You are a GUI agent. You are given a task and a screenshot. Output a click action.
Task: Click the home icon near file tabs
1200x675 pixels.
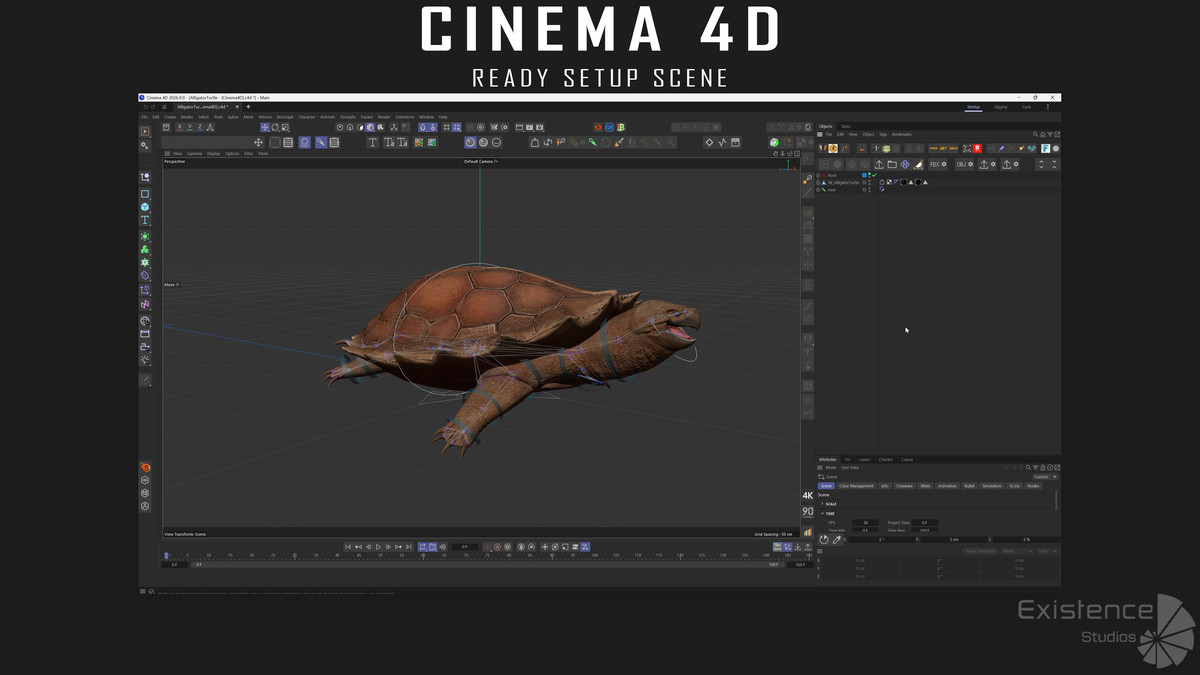point(164,106)
